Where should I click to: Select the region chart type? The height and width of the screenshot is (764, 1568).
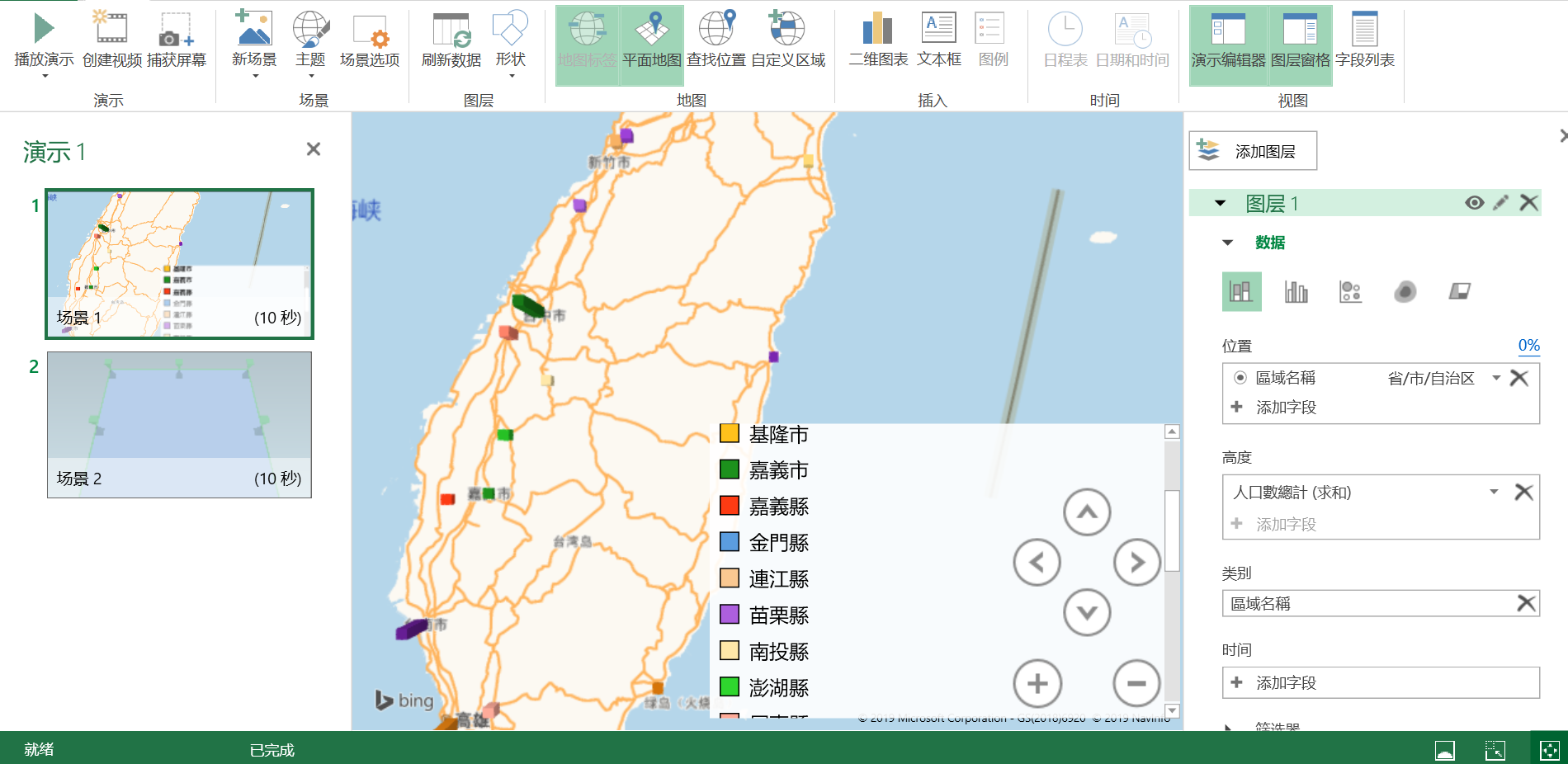(1459, 291)
